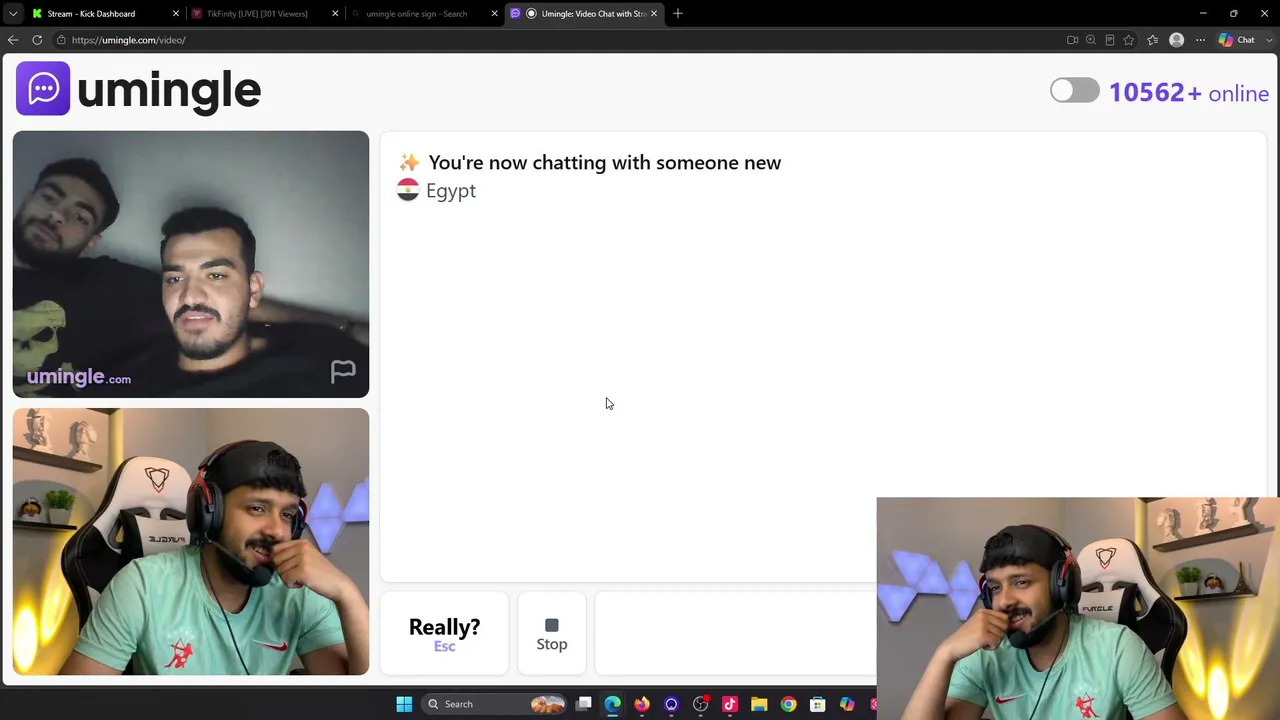Click the stranger's video feed
Viewport: 1280px width, 720px height.
(191, 264)
